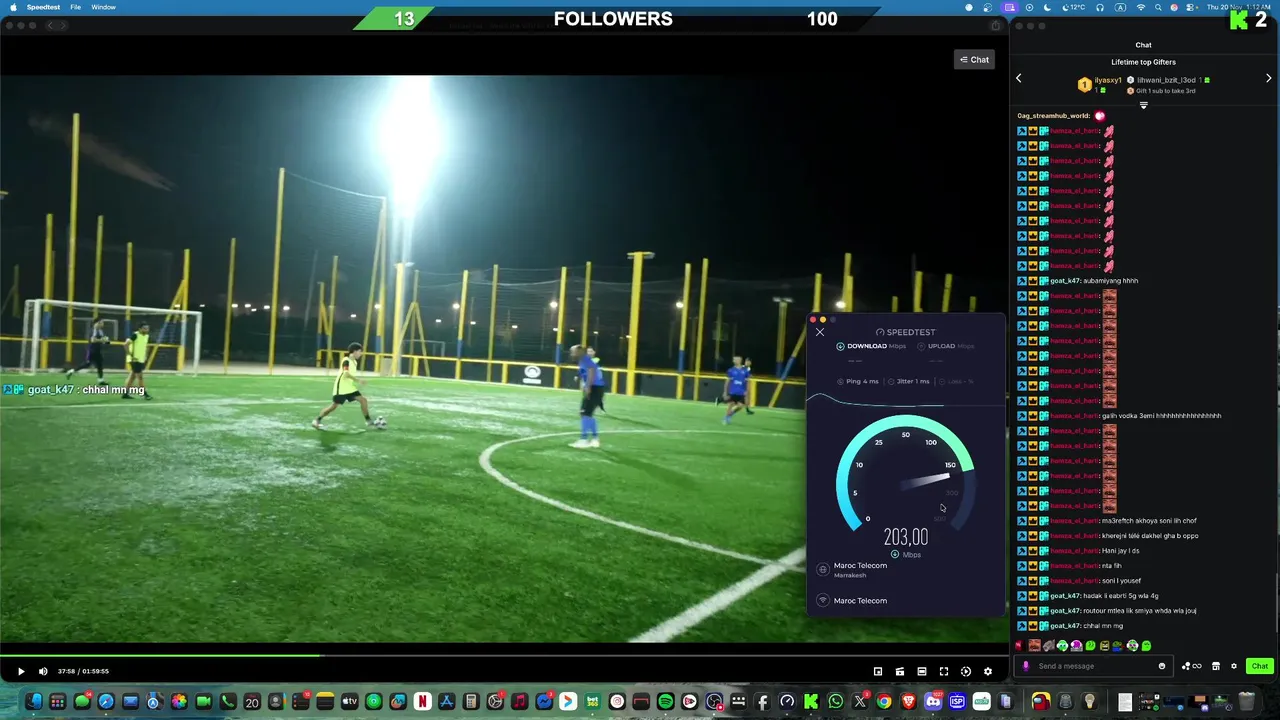Open channel shop icon beside chat input

1216,666
